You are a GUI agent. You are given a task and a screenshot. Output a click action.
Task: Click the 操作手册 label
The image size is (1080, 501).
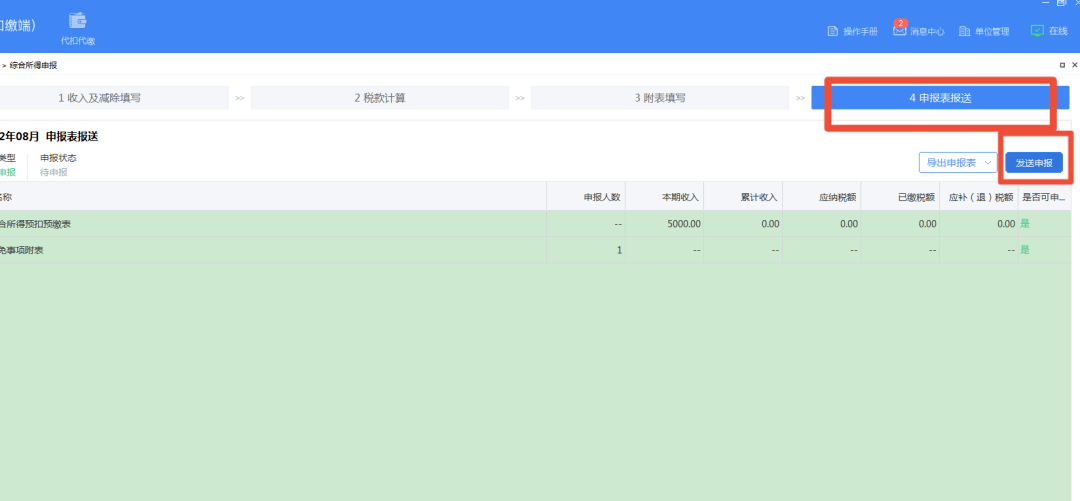pyautogui.click(x=860, y=32)
